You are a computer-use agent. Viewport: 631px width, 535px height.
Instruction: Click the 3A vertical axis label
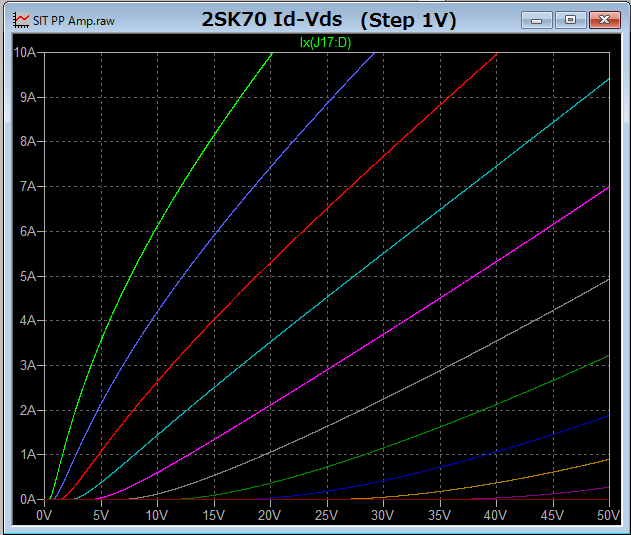coord(28,366)
